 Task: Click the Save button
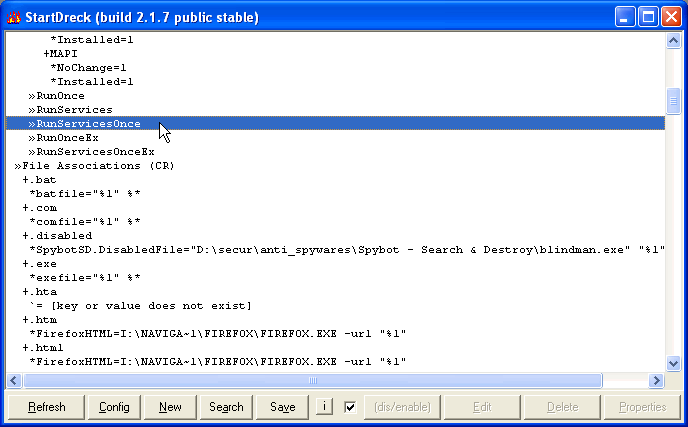[x=283, y=407]
